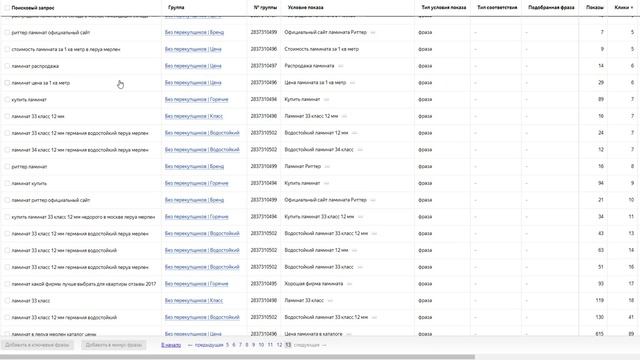
Task: Check the row 'ламинат распродажа'
Action: tap(7, 66)
